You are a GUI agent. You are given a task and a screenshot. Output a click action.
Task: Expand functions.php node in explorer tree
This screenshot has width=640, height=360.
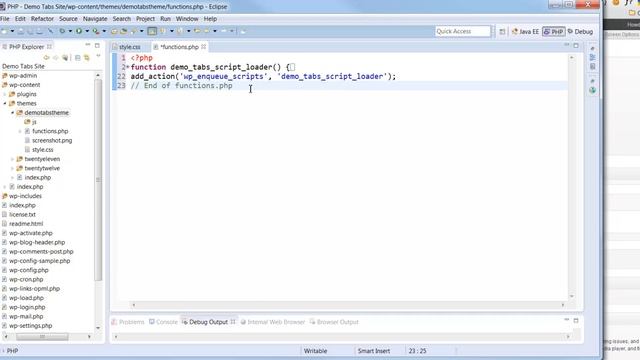click(x=20, y=131)
